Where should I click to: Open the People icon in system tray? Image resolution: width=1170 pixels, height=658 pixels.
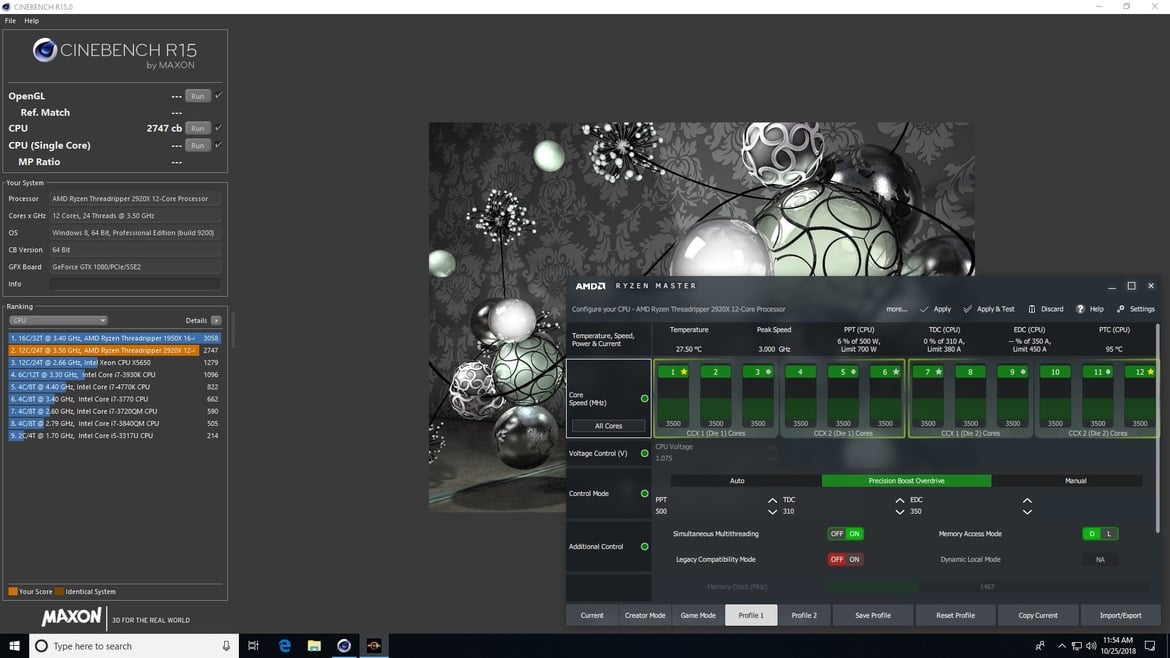click(1039, 645)
